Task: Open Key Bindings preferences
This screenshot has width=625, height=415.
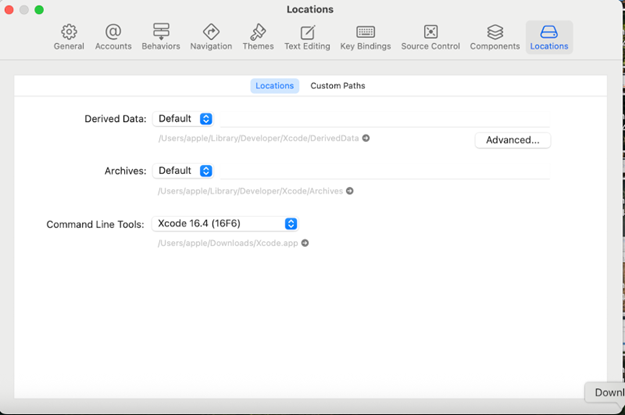Action: click(x=365, y=37)
